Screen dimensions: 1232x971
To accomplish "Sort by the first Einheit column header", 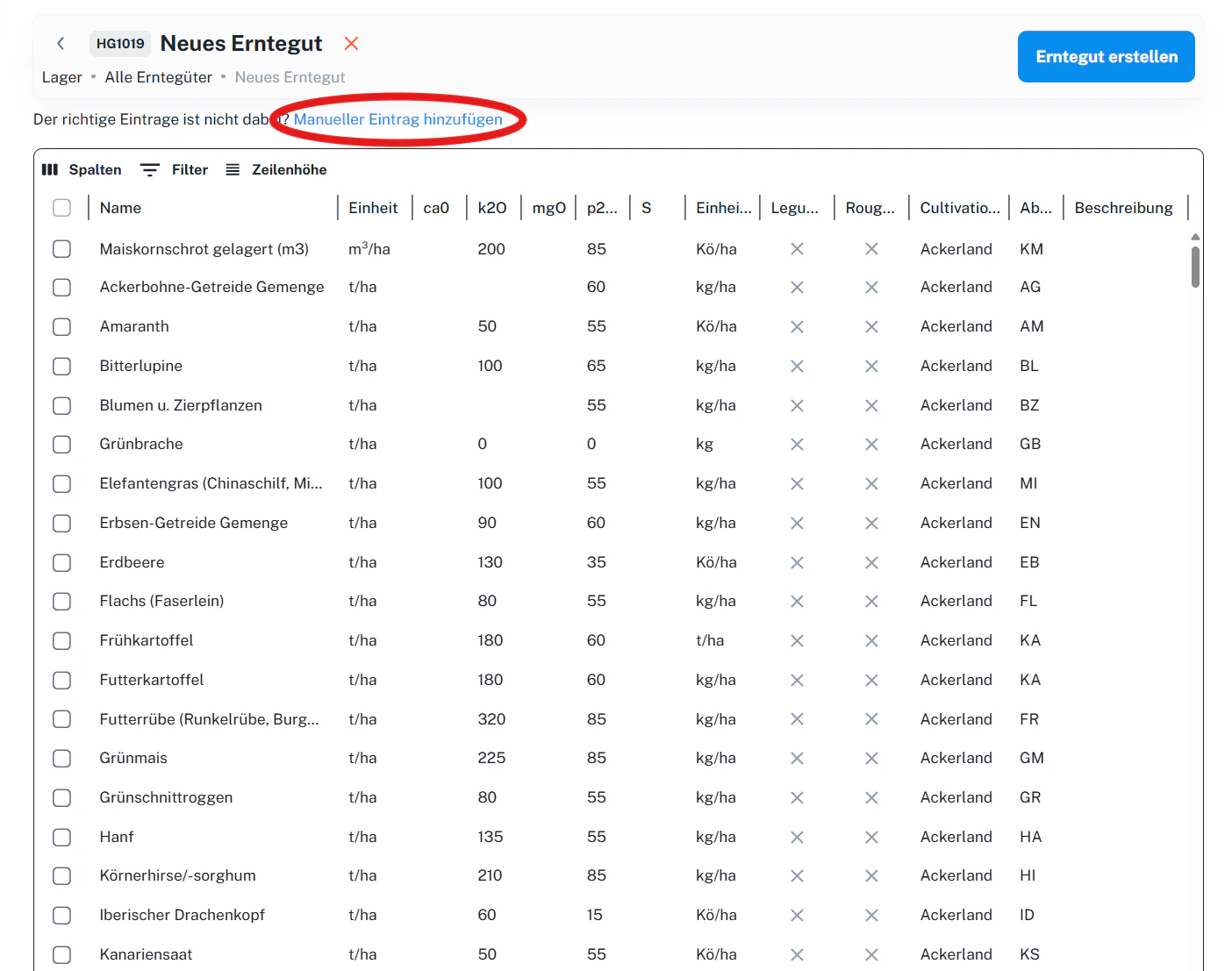I will [x=373, y=208].
